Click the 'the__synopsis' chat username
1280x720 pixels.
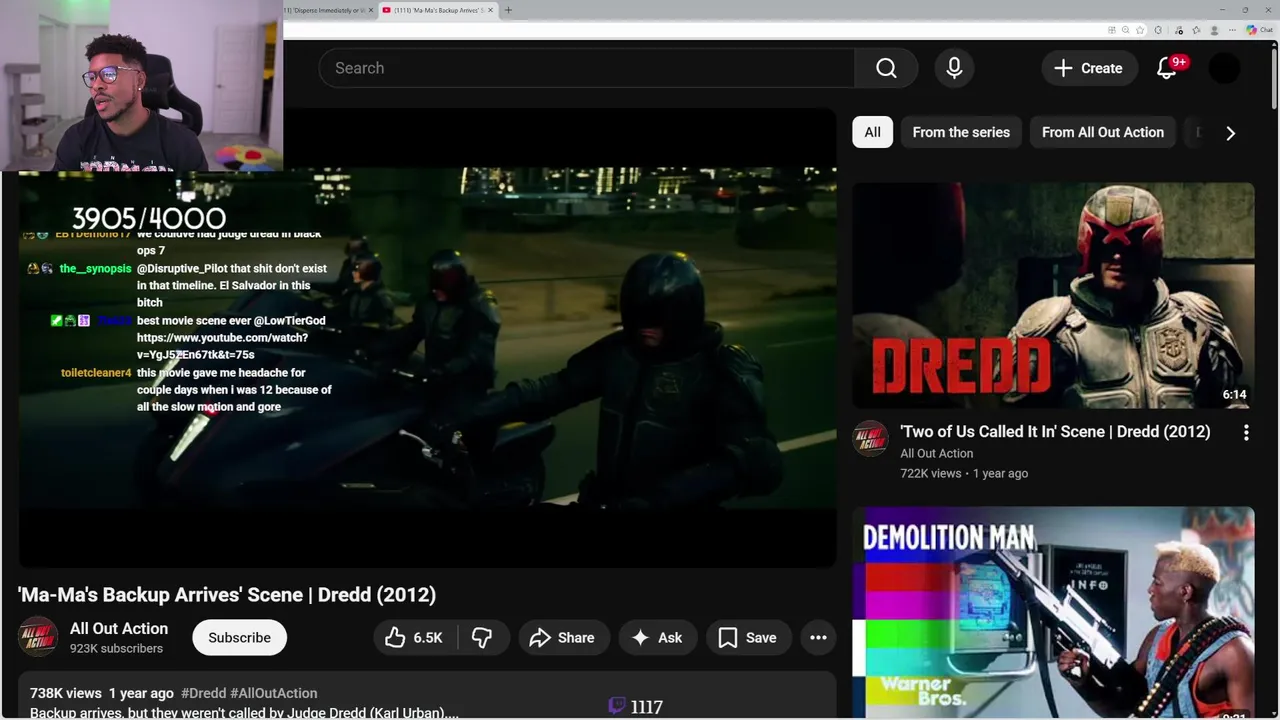95,269
